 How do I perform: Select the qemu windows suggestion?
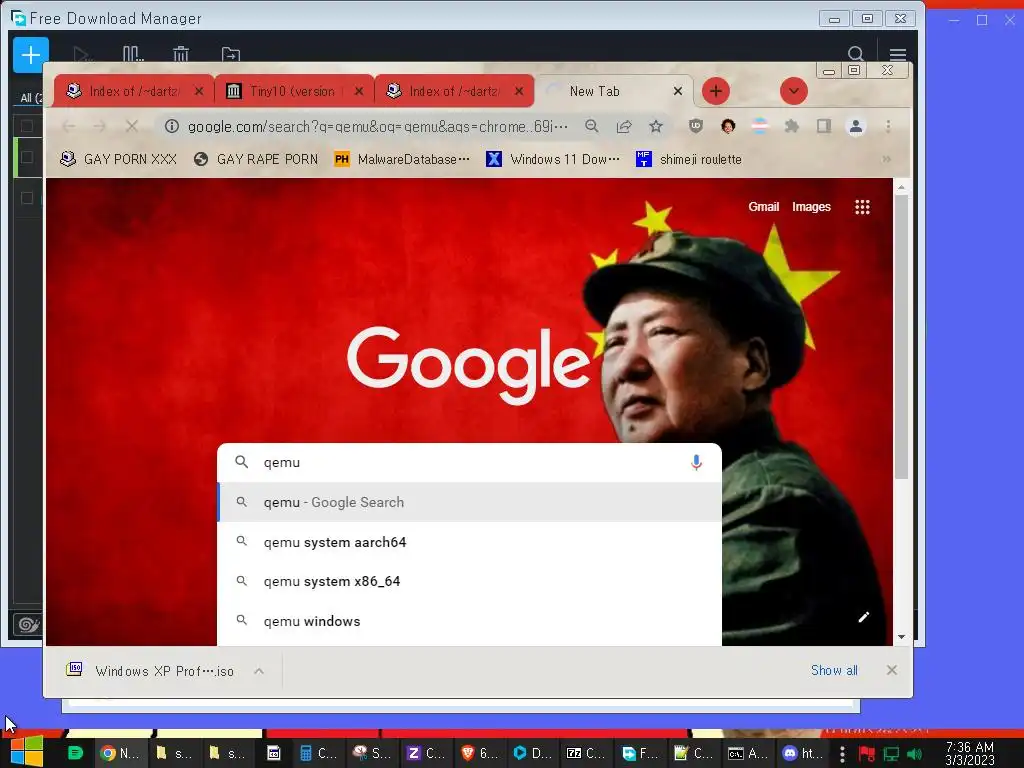(469, 621)
